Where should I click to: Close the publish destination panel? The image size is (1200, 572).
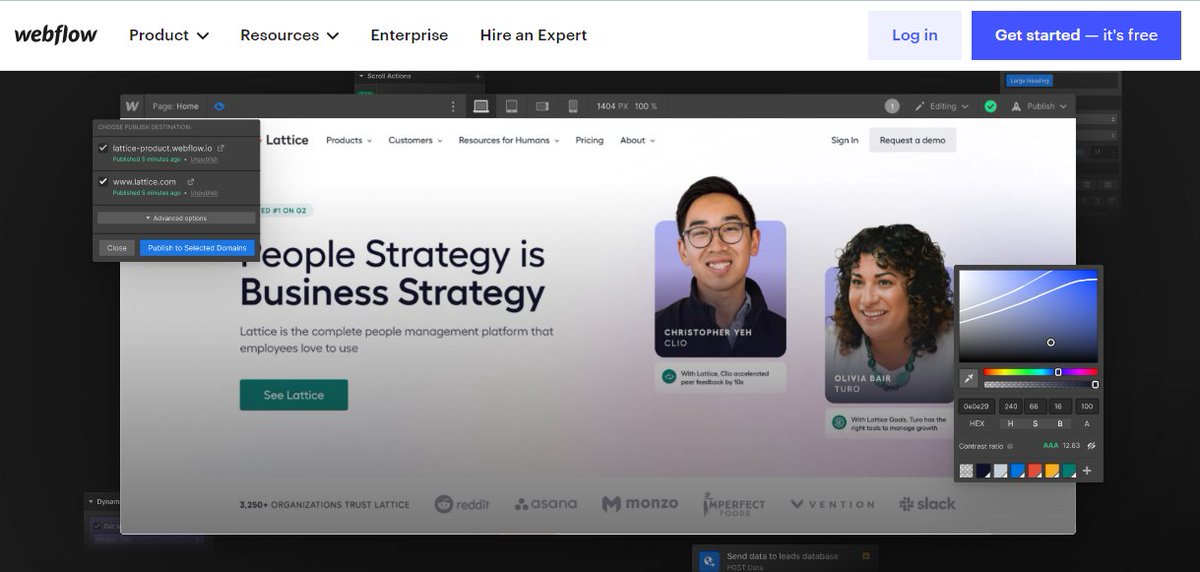(x=117, y=248)
